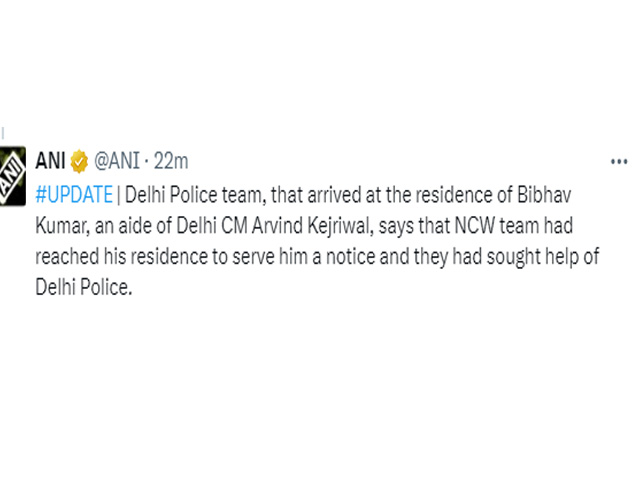Click the word Kumar starting second line
640x480 pixels.
click(x=62, y=226)
